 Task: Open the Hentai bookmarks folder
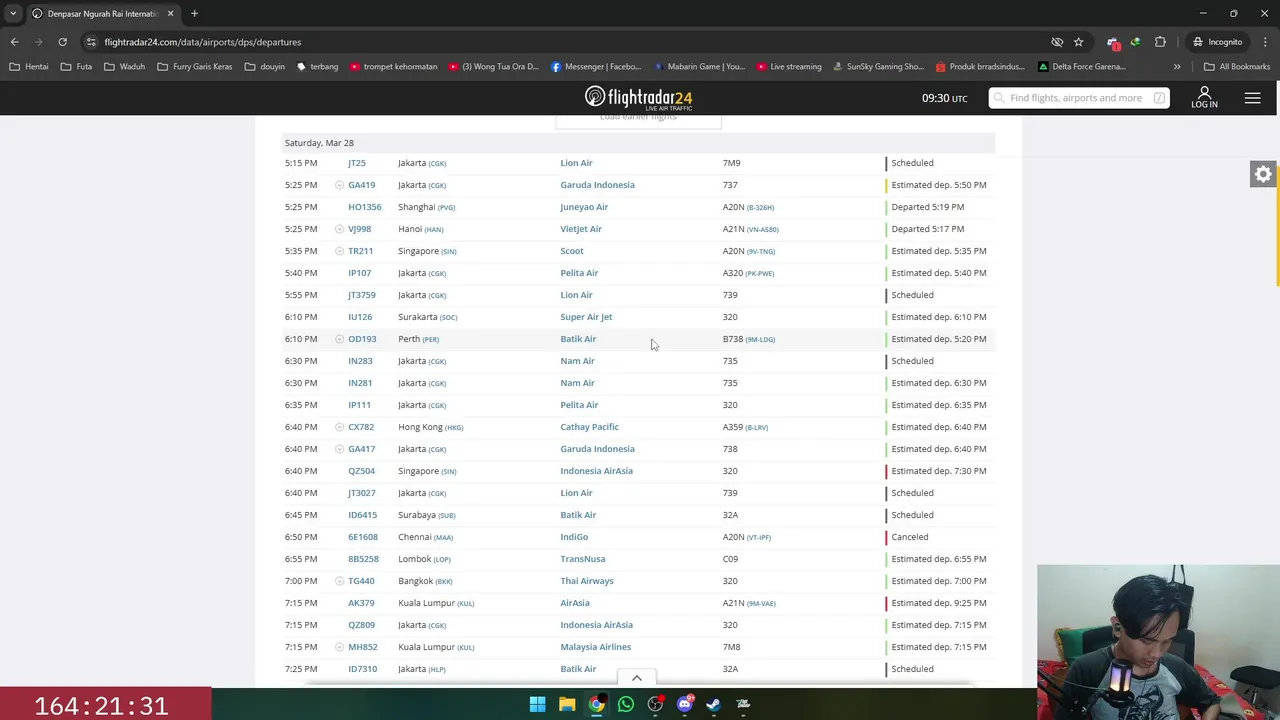pos(28,67)
